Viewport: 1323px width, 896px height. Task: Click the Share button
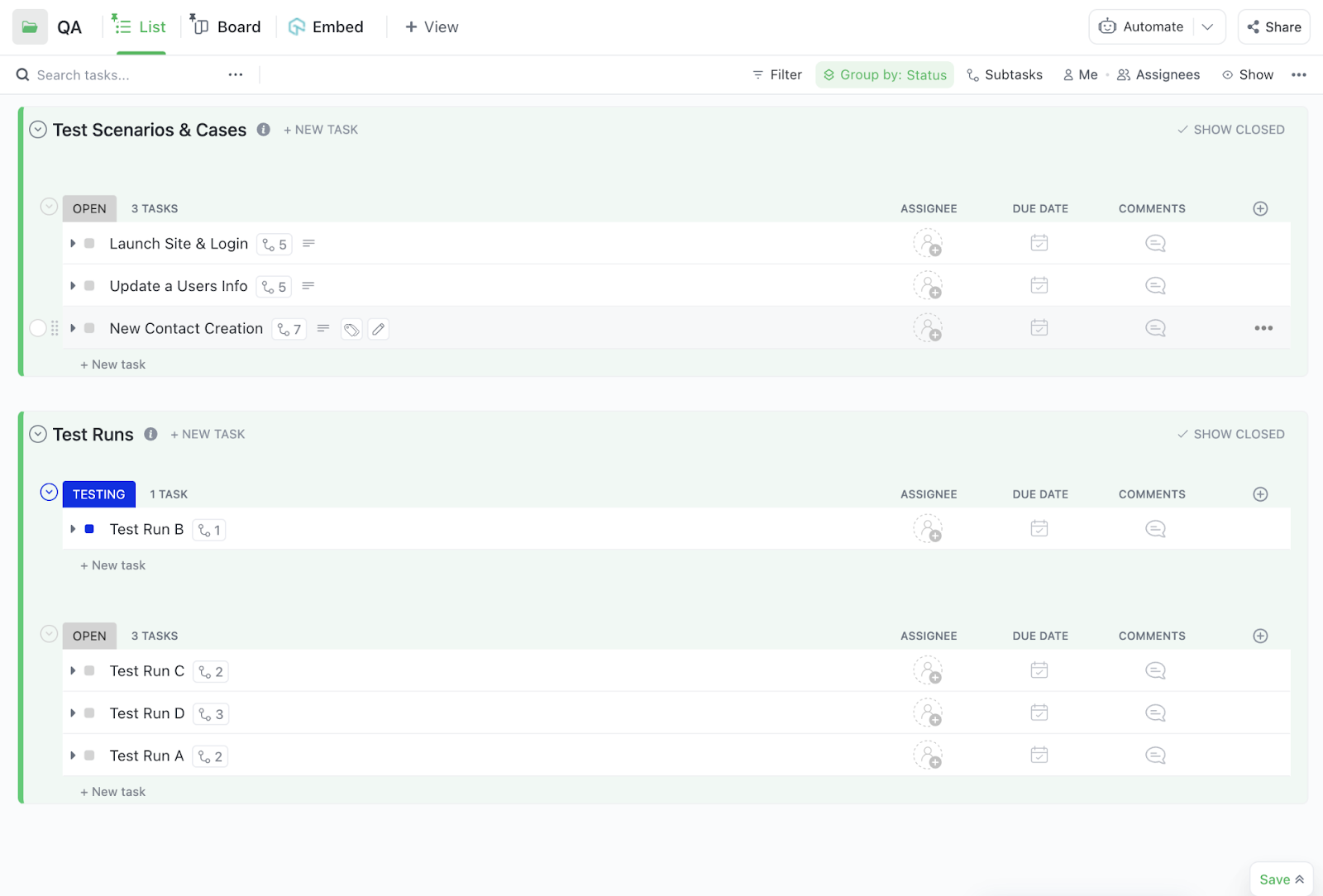pyautogui.click(x=1274, y=27)
